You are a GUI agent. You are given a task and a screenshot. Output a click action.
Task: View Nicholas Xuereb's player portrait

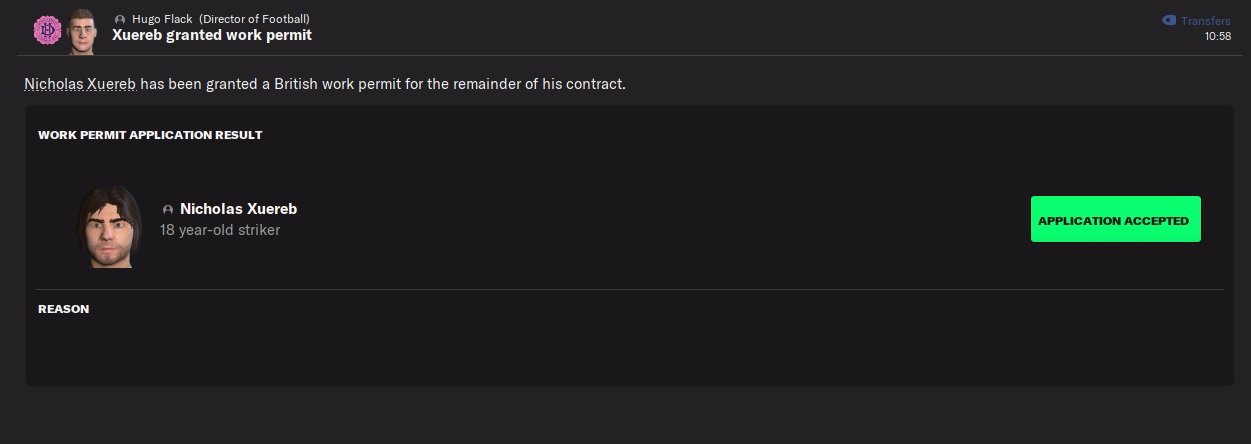[x=109, y=226]
